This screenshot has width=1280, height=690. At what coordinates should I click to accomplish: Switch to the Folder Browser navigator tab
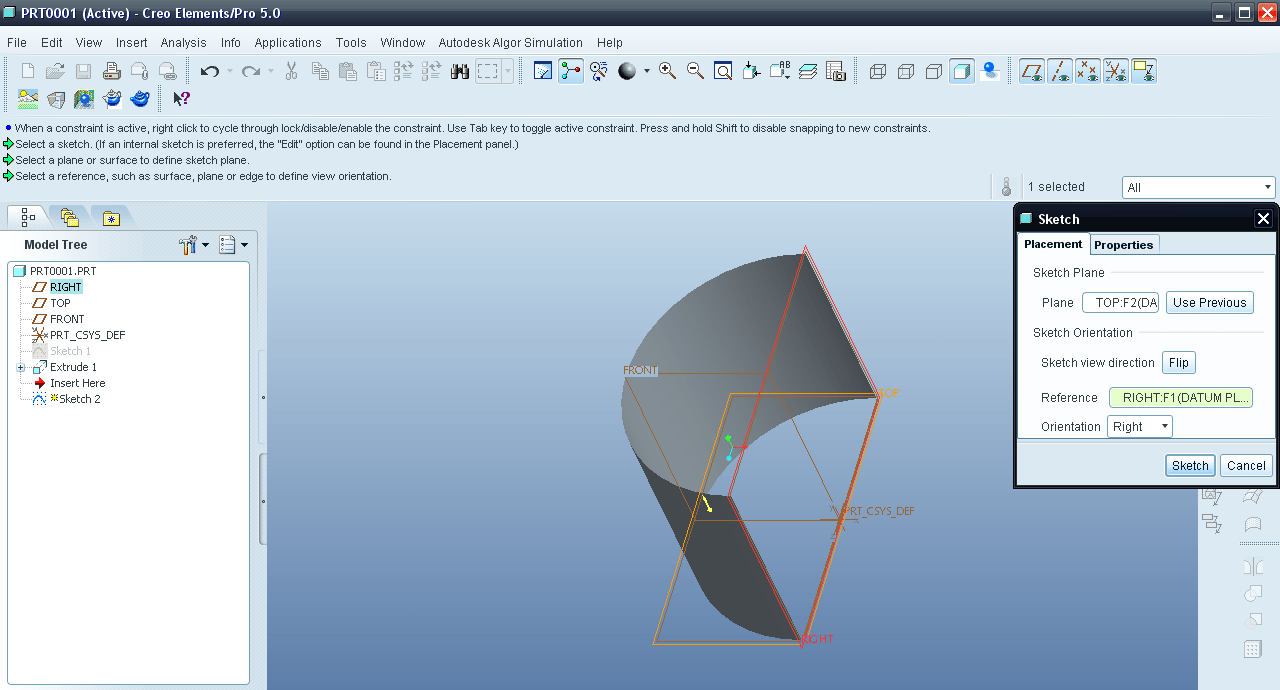(69, 217)
